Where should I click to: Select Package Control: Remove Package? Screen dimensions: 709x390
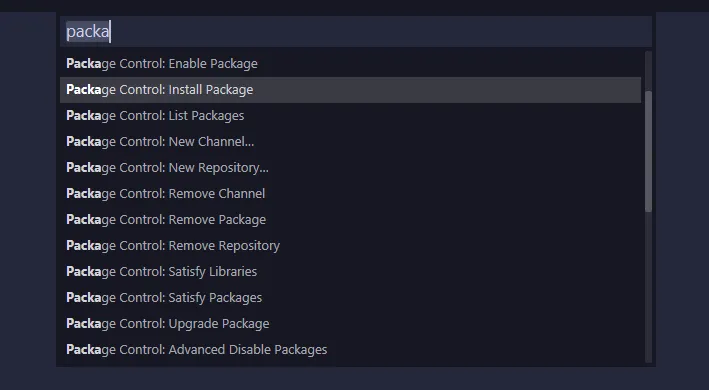pyautogui.click(x=350, y=220)
